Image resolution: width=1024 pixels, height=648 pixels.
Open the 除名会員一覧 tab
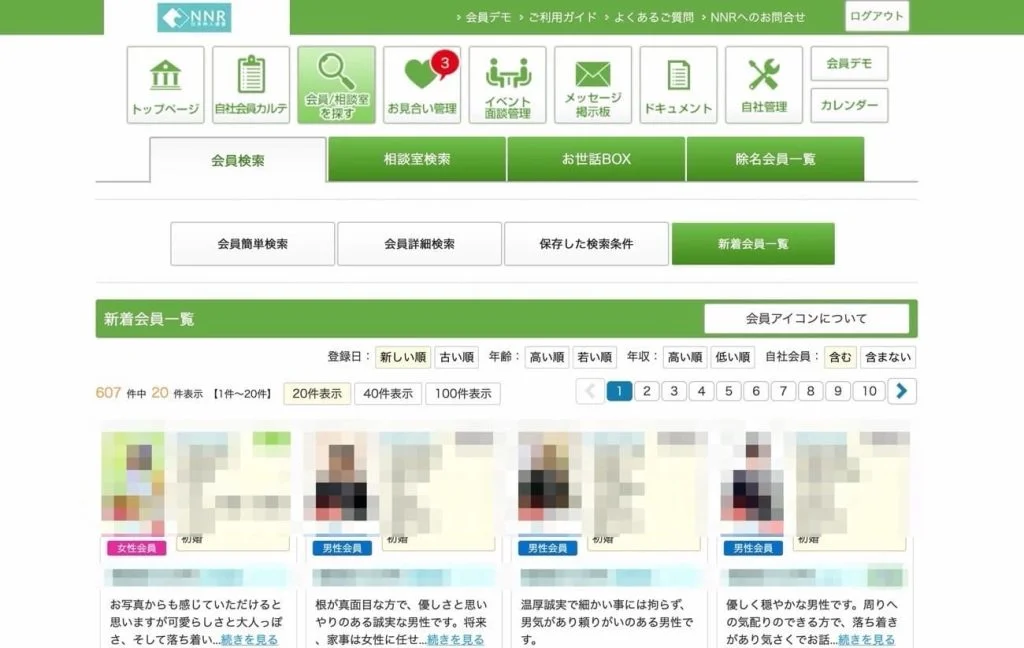pyautogui.click(x=777, y=157)
